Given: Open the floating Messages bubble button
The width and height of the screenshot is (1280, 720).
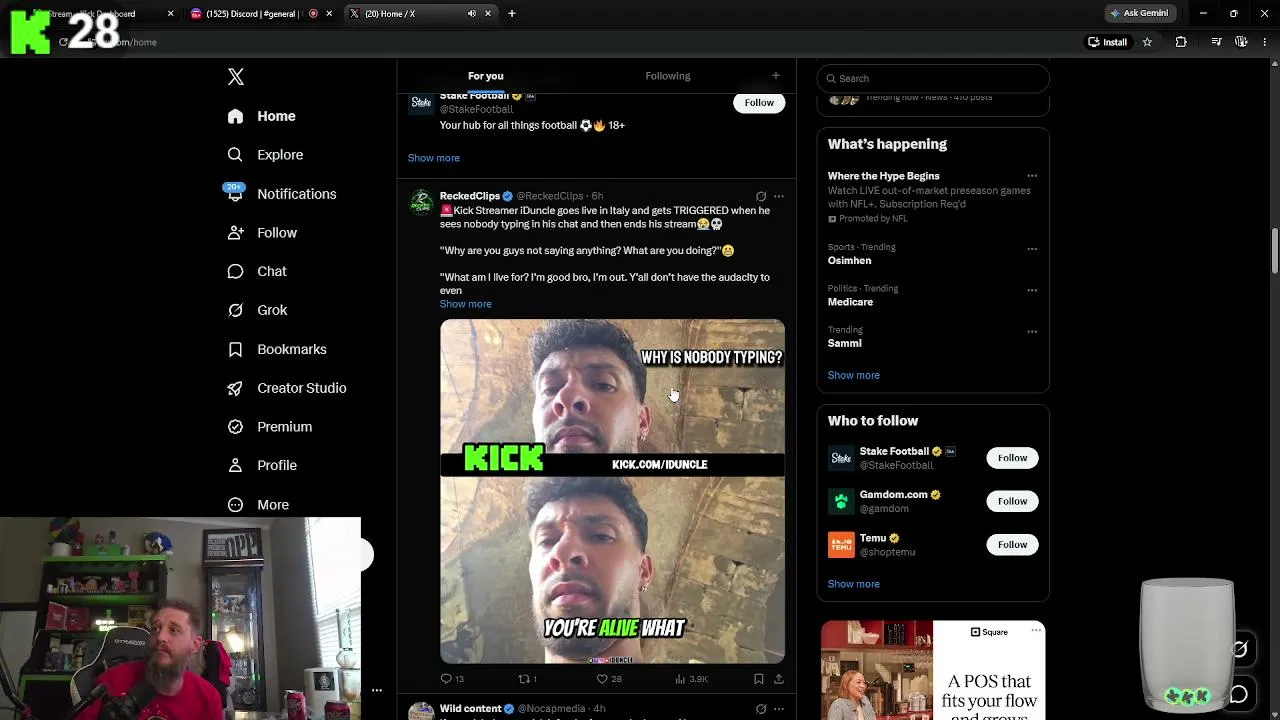Looking at the screenshot, I should [x=1239, y=694].
